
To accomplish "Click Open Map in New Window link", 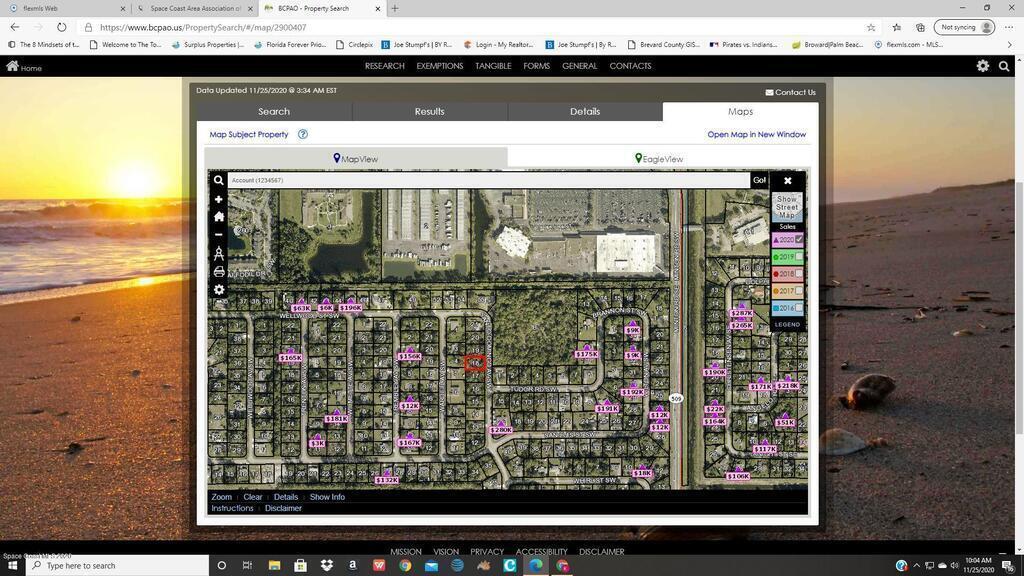I will coord(756,134).
